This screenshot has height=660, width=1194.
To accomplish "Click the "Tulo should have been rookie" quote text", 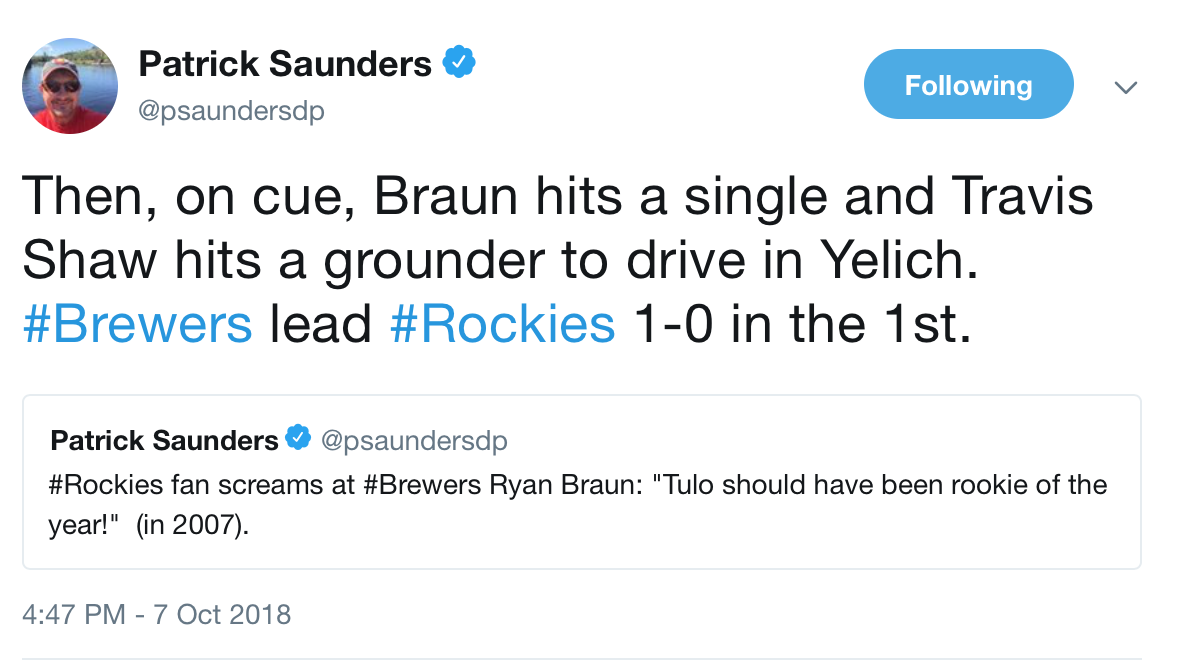I will (852, 486).
